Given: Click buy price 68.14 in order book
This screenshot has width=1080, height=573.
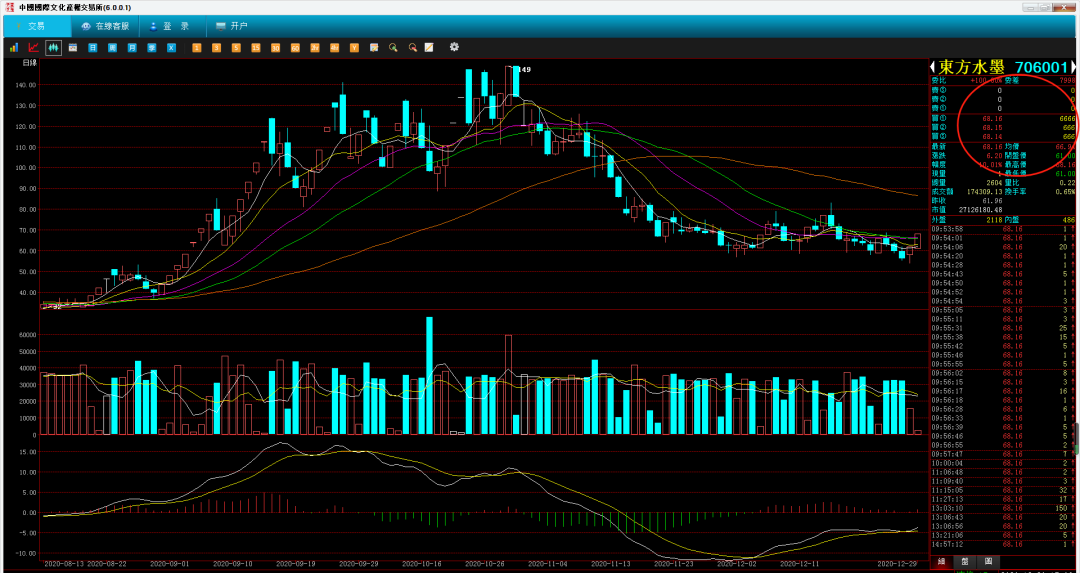Looking at the screenshot, I should coord(992,136).
